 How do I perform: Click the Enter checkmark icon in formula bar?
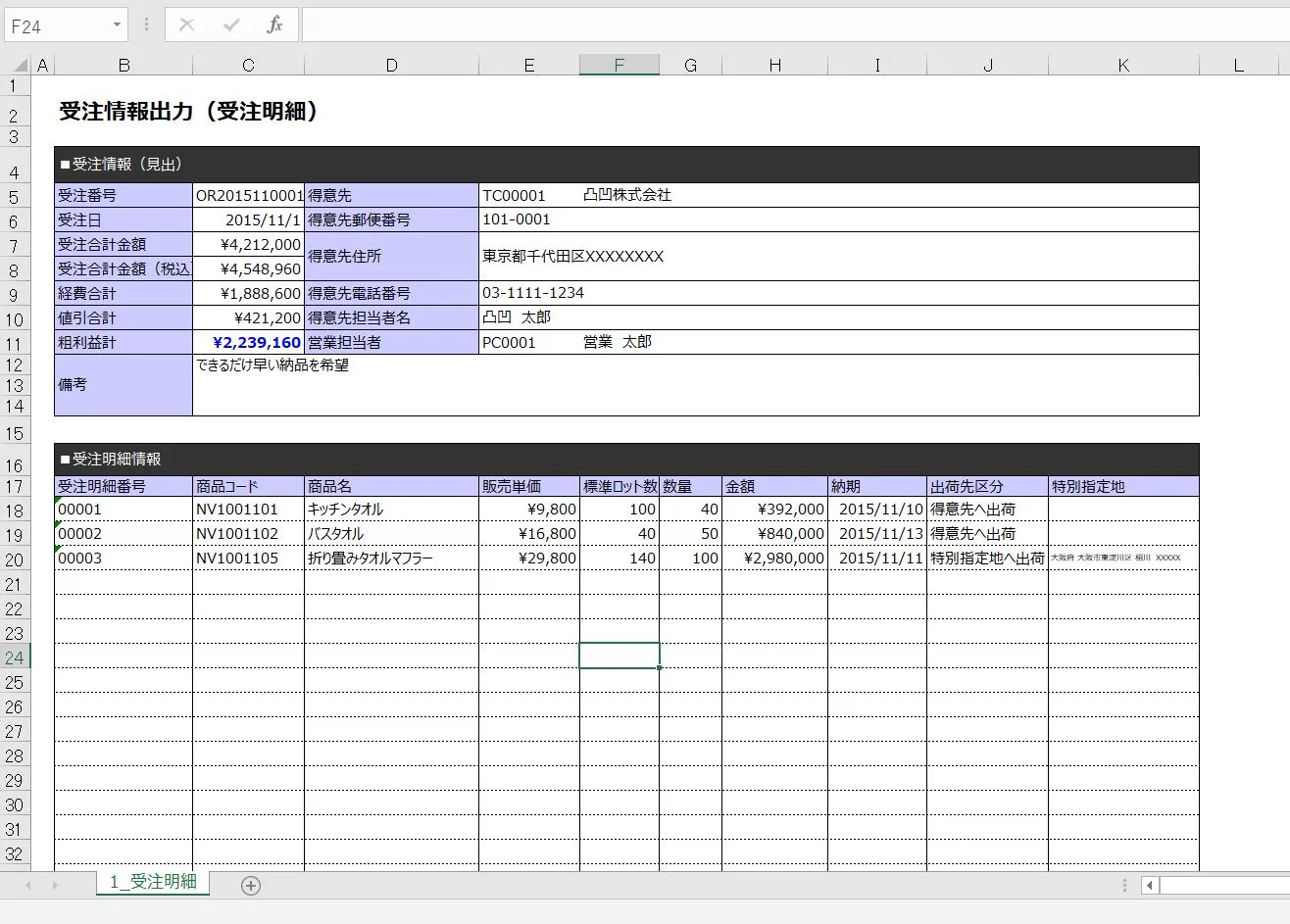pyautogui.click(x=231, y=25)
